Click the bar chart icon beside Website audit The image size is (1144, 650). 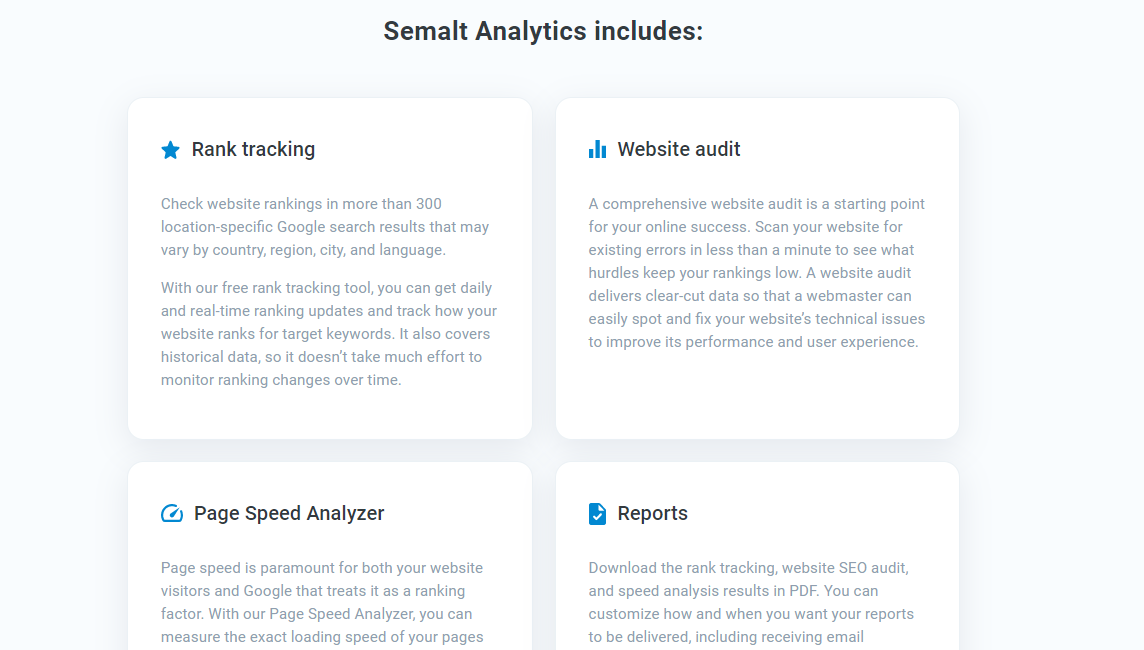597,149
